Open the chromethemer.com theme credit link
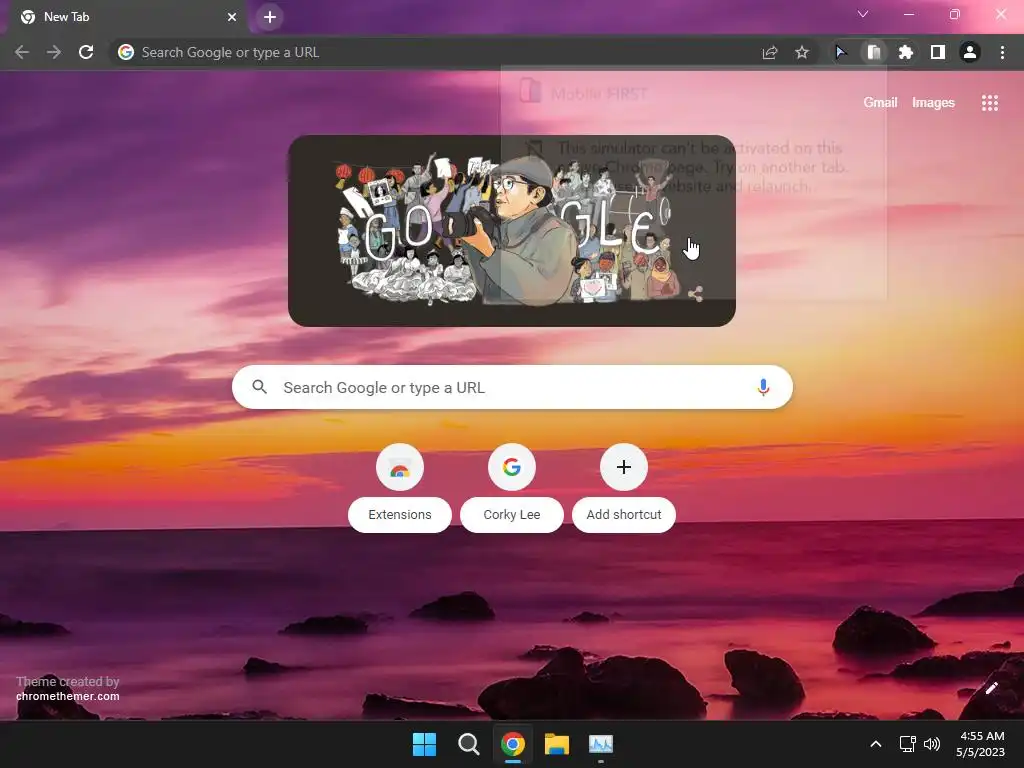Image resolution: width=1024 pixels, height=768 pixels. pyautogui.click(x=68, y=696)
